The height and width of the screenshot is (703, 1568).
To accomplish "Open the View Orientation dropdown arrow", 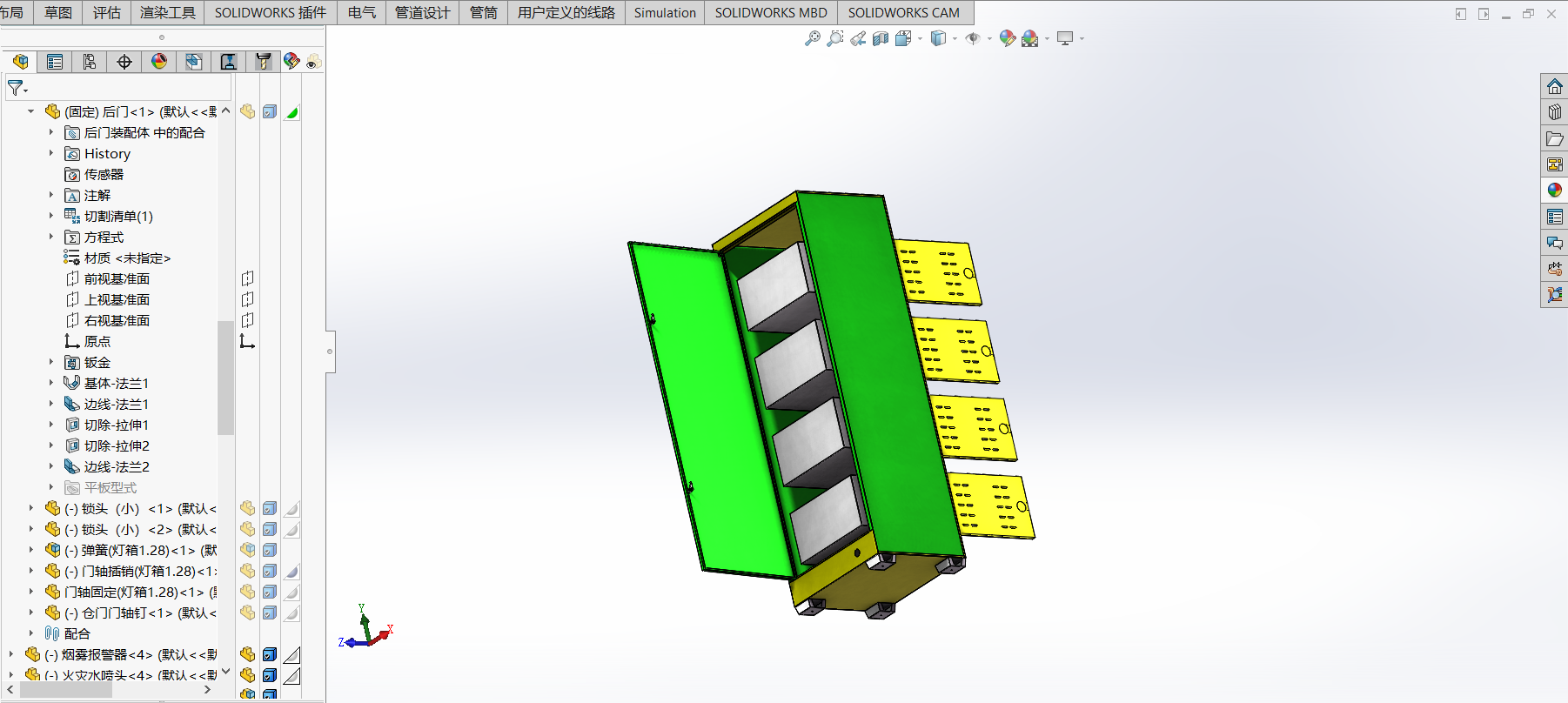I will tap(921, 39).
